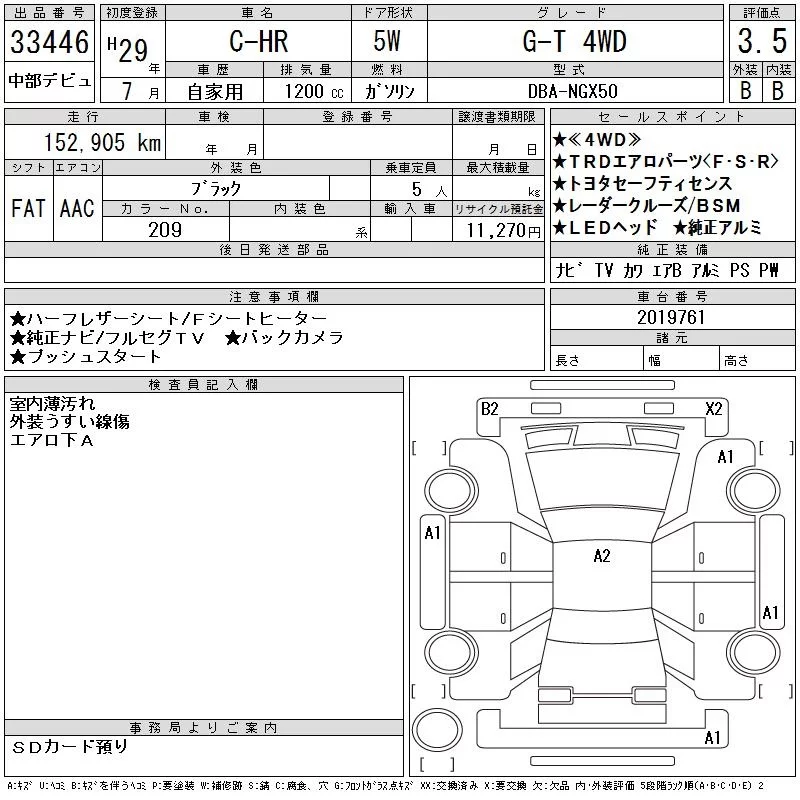This screenshot has height=800, width=800.
Task: Select the FAT shift value
Action: coord(28,208)
